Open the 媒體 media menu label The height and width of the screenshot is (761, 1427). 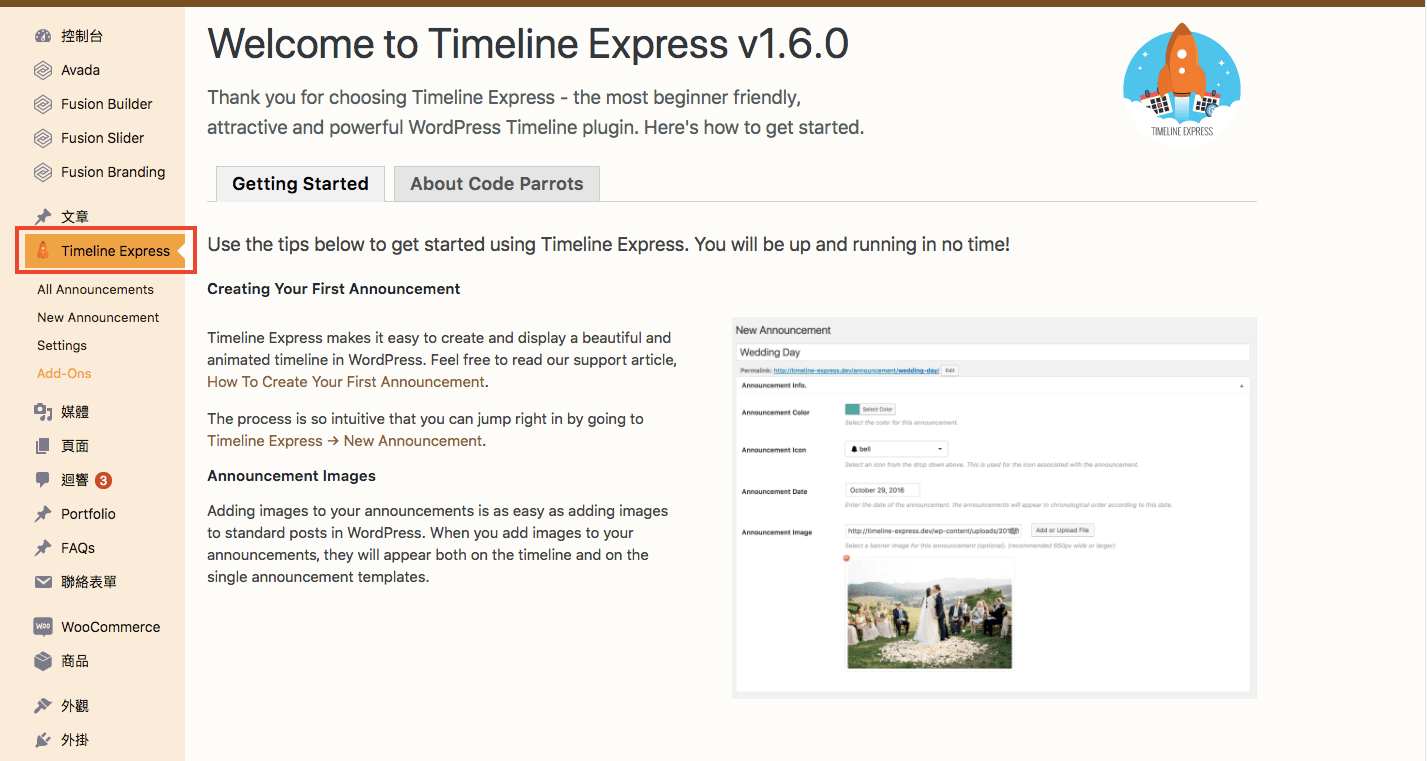[75, 412]
